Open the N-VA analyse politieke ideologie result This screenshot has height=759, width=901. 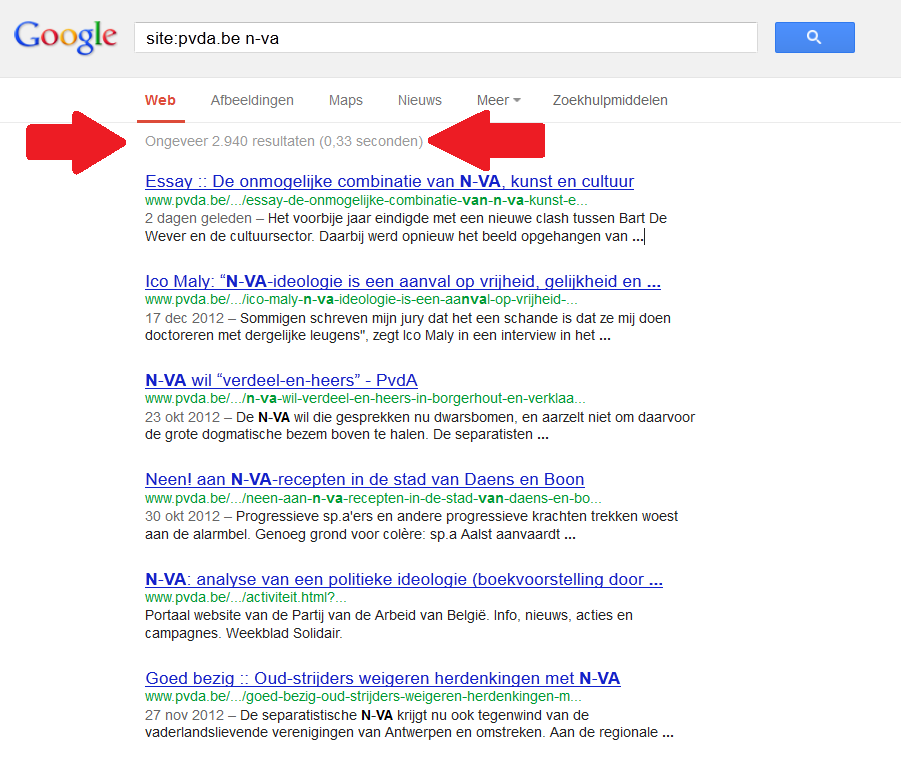(x=403, y=579)
